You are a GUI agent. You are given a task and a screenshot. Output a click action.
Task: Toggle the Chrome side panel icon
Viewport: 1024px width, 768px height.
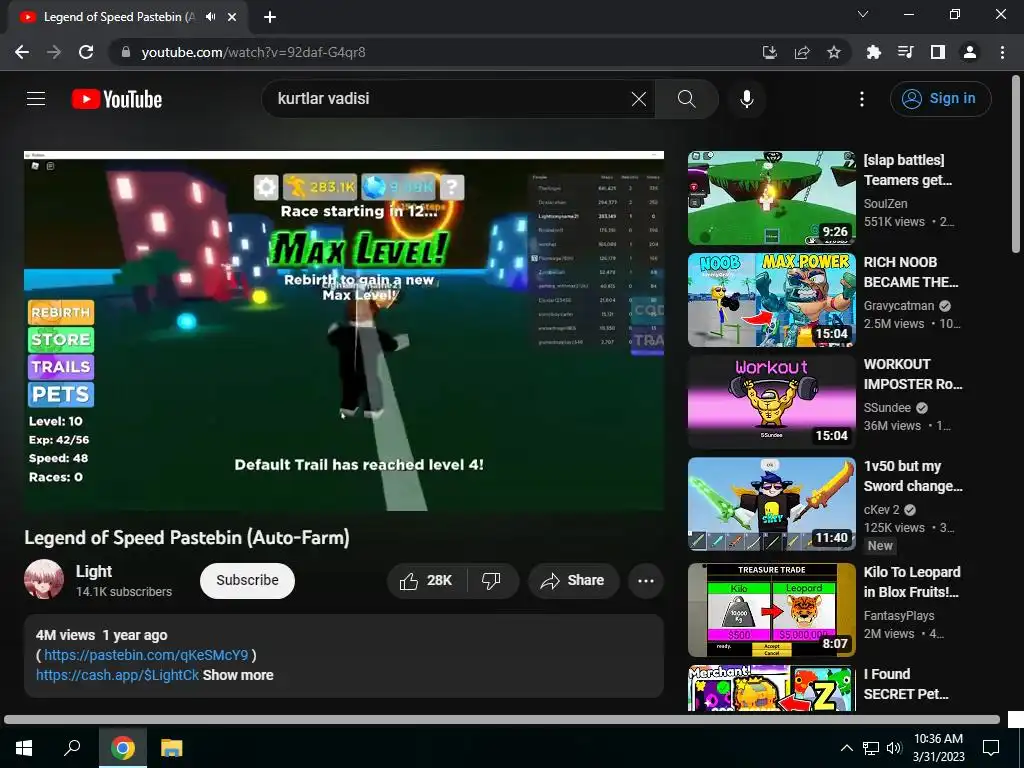click(x=938, y=52)
